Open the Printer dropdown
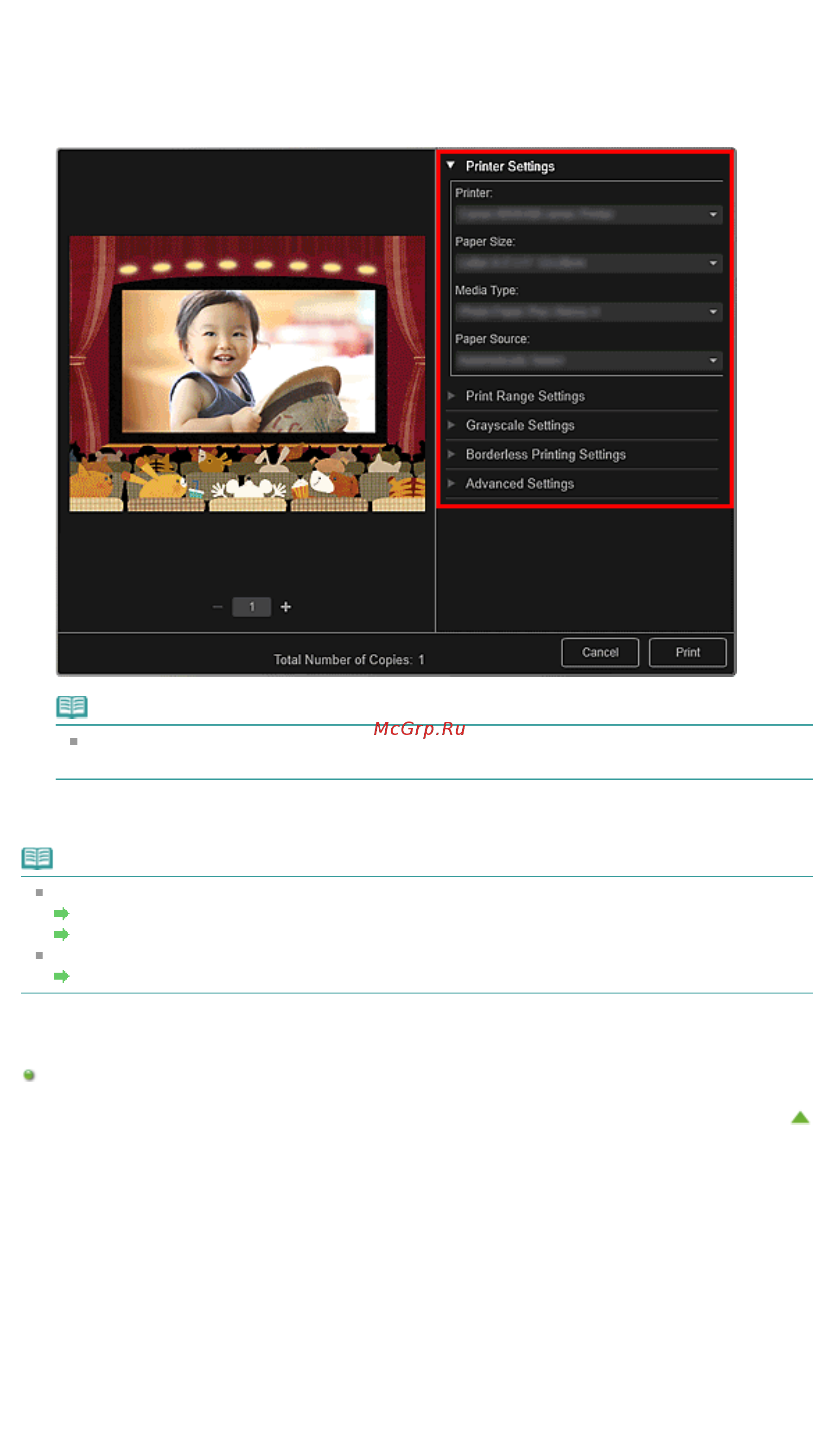The width and height of the screenshot is (834, 1456). pos(589,215)
